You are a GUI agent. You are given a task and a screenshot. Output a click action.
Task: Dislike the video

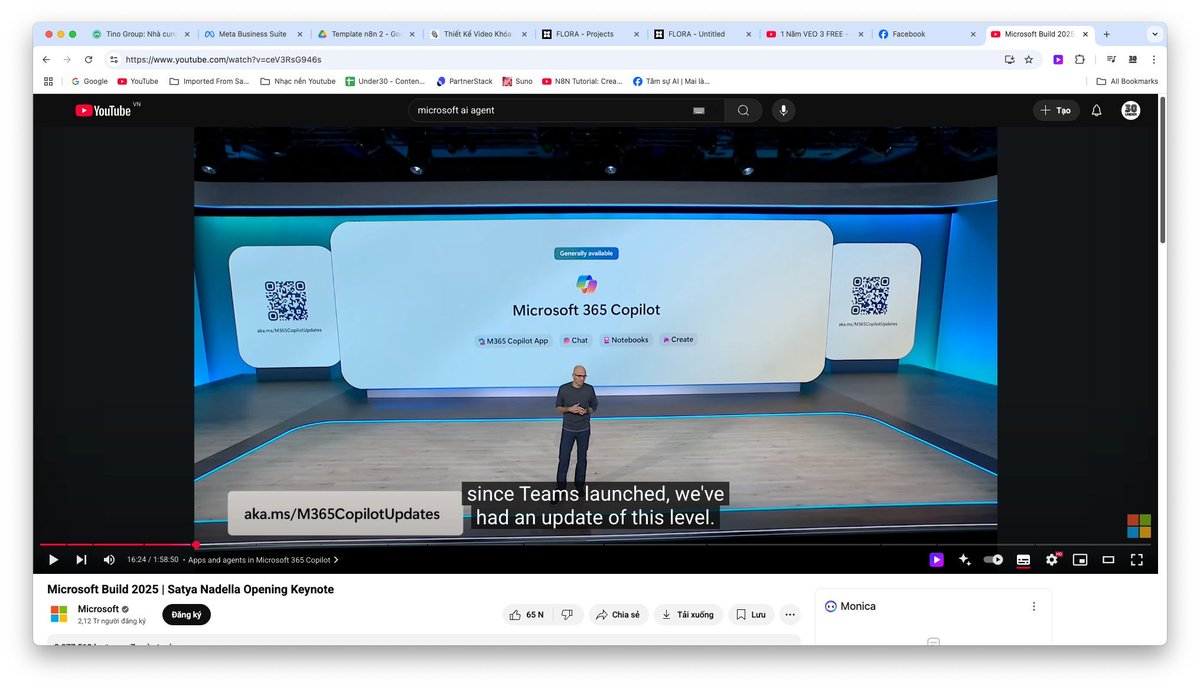point(566,614)
